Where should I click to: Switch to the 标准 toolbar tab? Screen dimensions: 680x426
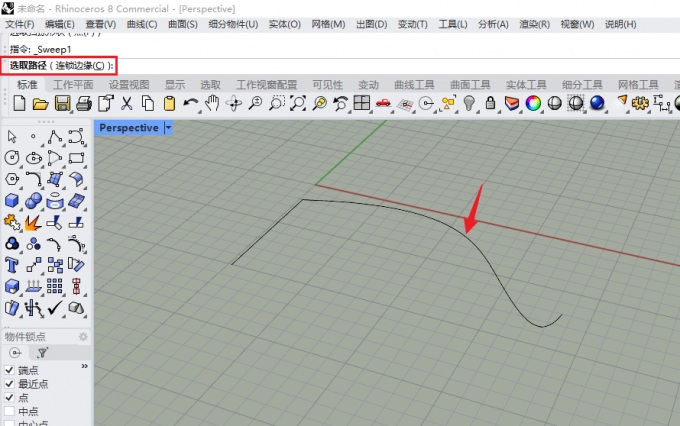click(x=27, y=85)
